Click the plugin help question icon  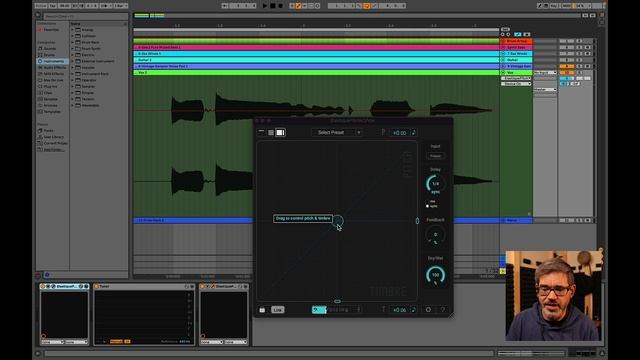(x=443, y=310)
